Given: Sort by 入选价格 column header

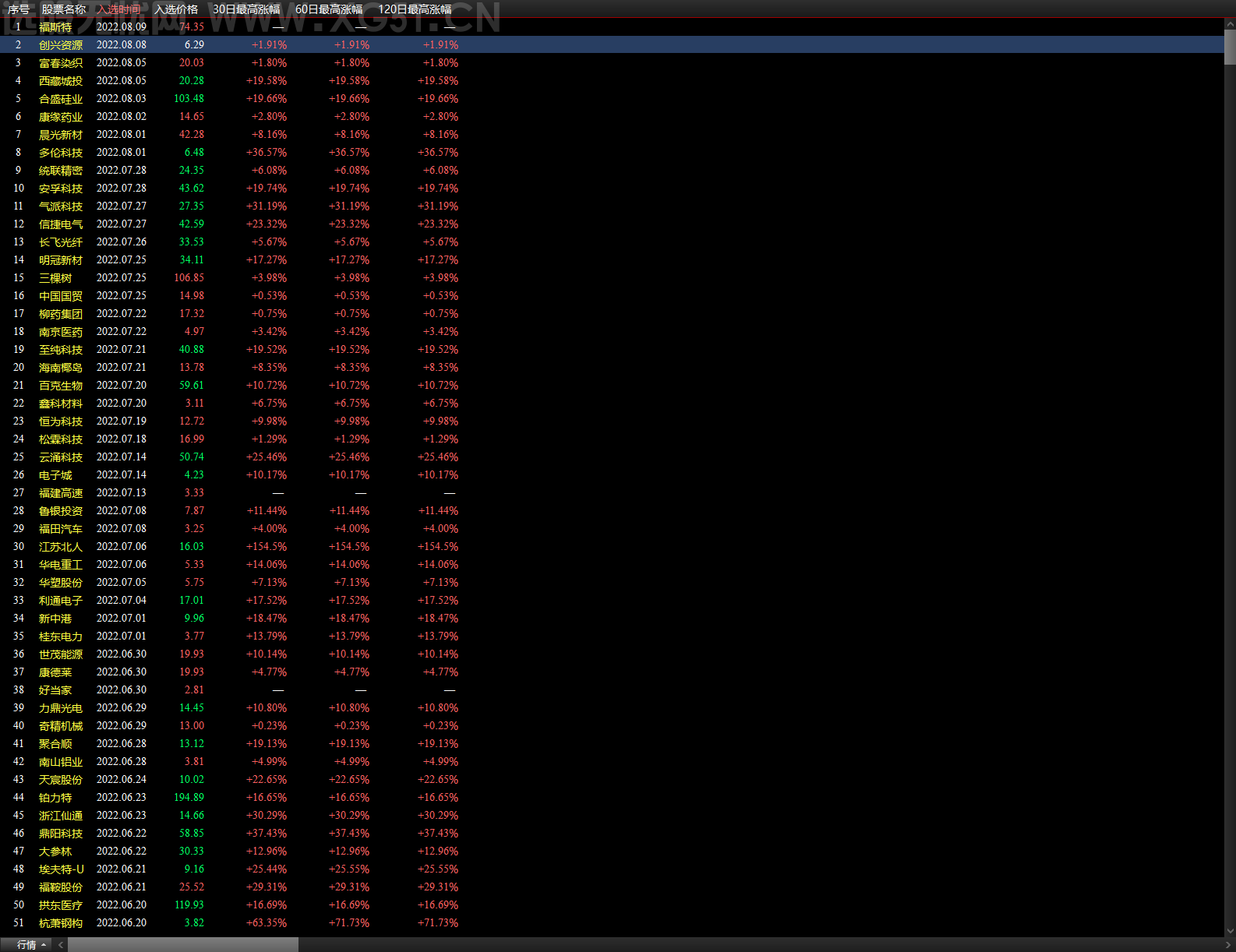Looking at the screenshot, I should click(176, 9).
